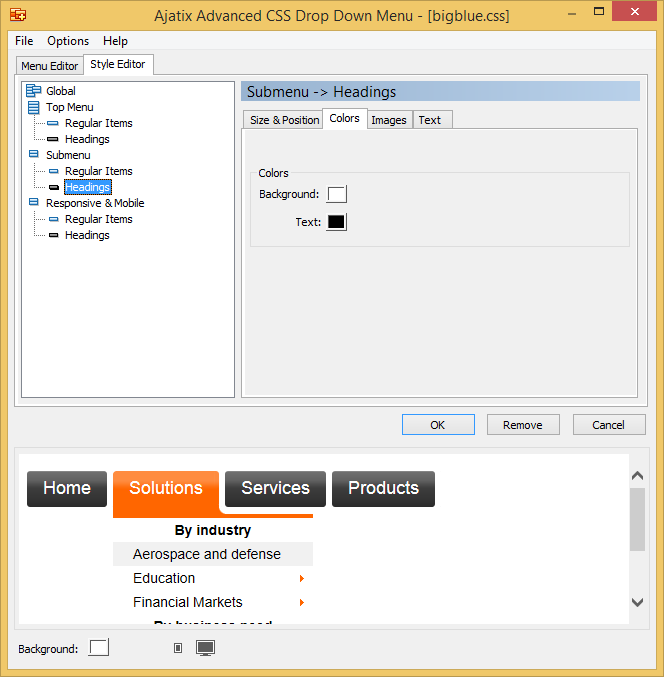The height and width of the screenshot is (677, 664).
Task: Close the Ajatix window
Action: (x=635, y=12)
